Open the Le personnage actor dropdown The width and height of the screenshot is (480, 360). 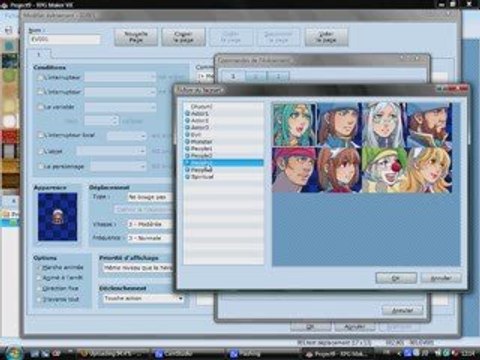coord(118,166)
